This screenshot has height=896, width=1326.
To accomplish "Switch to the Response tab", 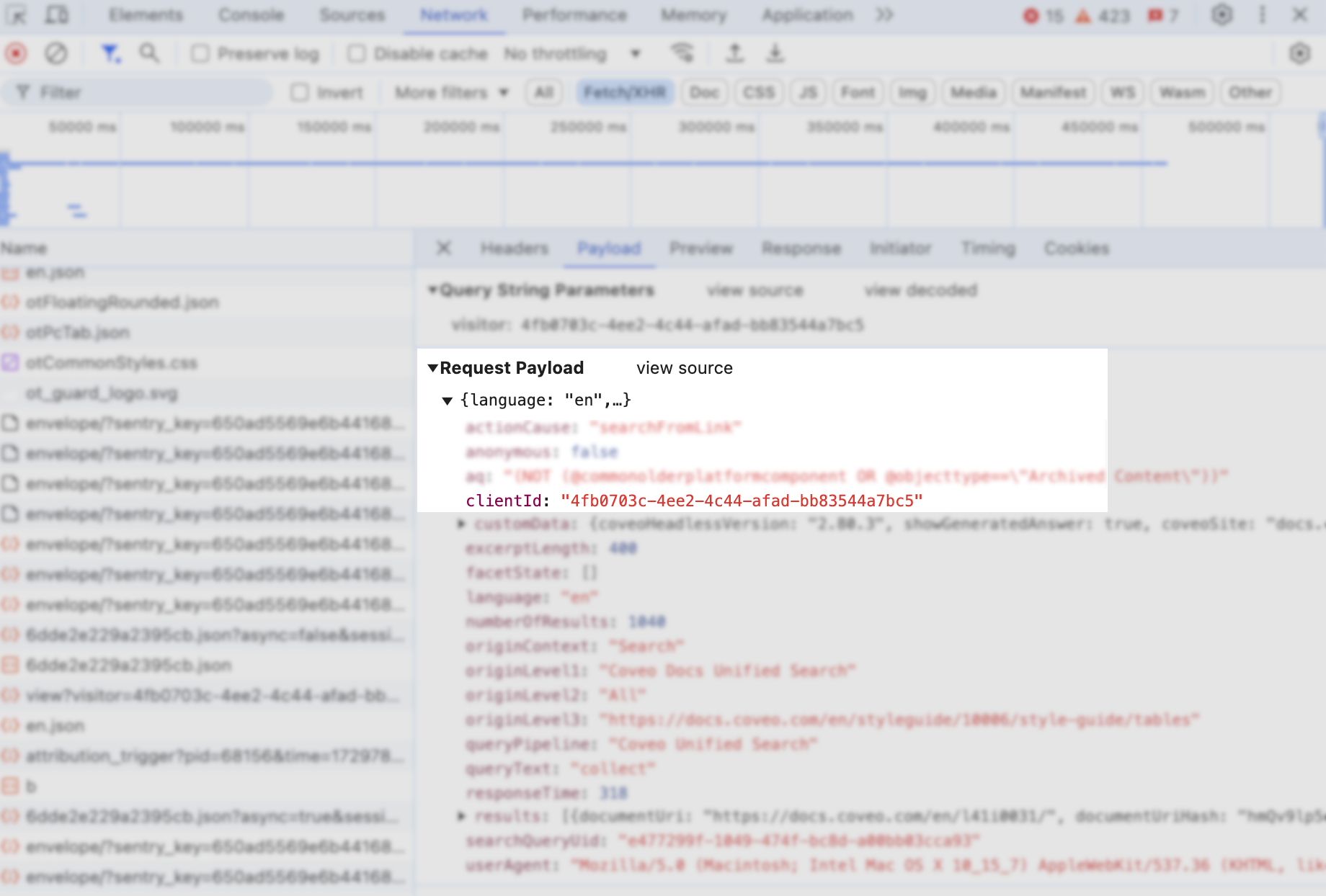I will 801,248.
